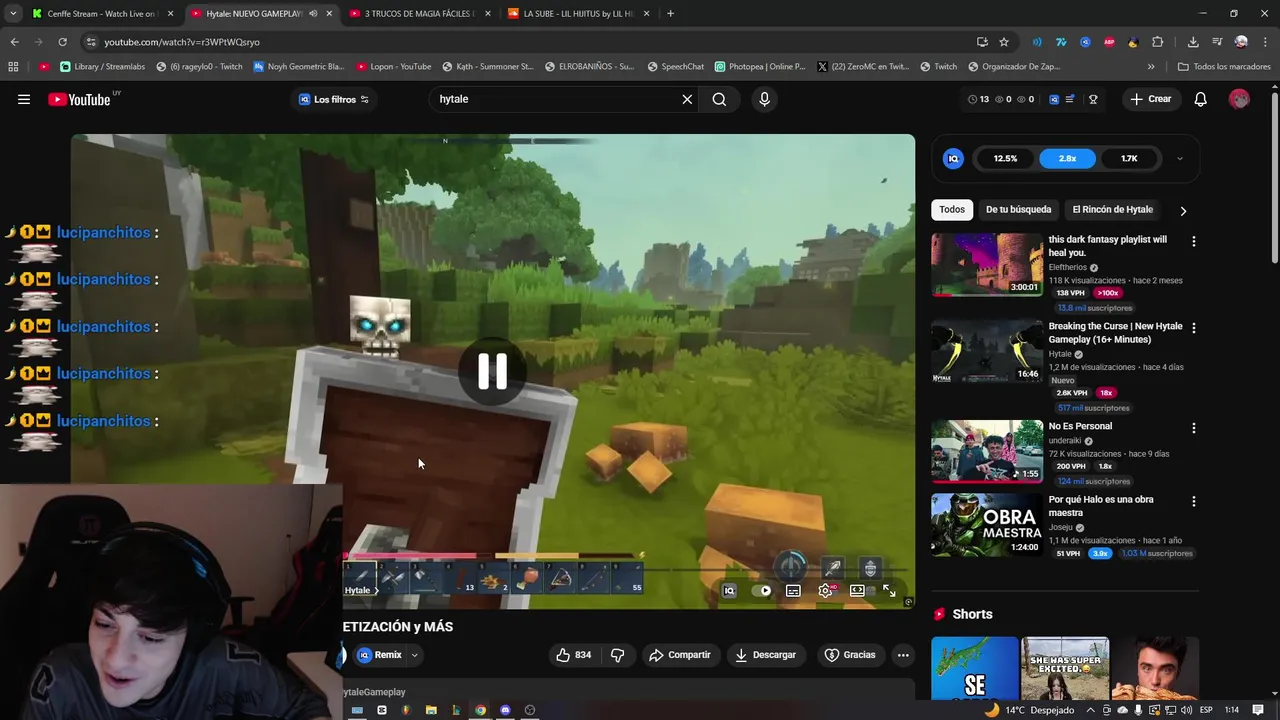This screenshot has width=1280, height=720.
Task: Open Por qué Halo es una obra maestra
Action: click(1101, 506)
